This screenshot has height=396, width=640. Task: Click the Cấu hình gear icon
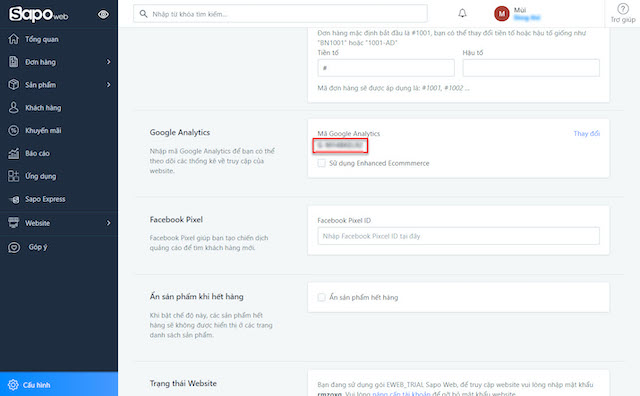tap(13, 385)
